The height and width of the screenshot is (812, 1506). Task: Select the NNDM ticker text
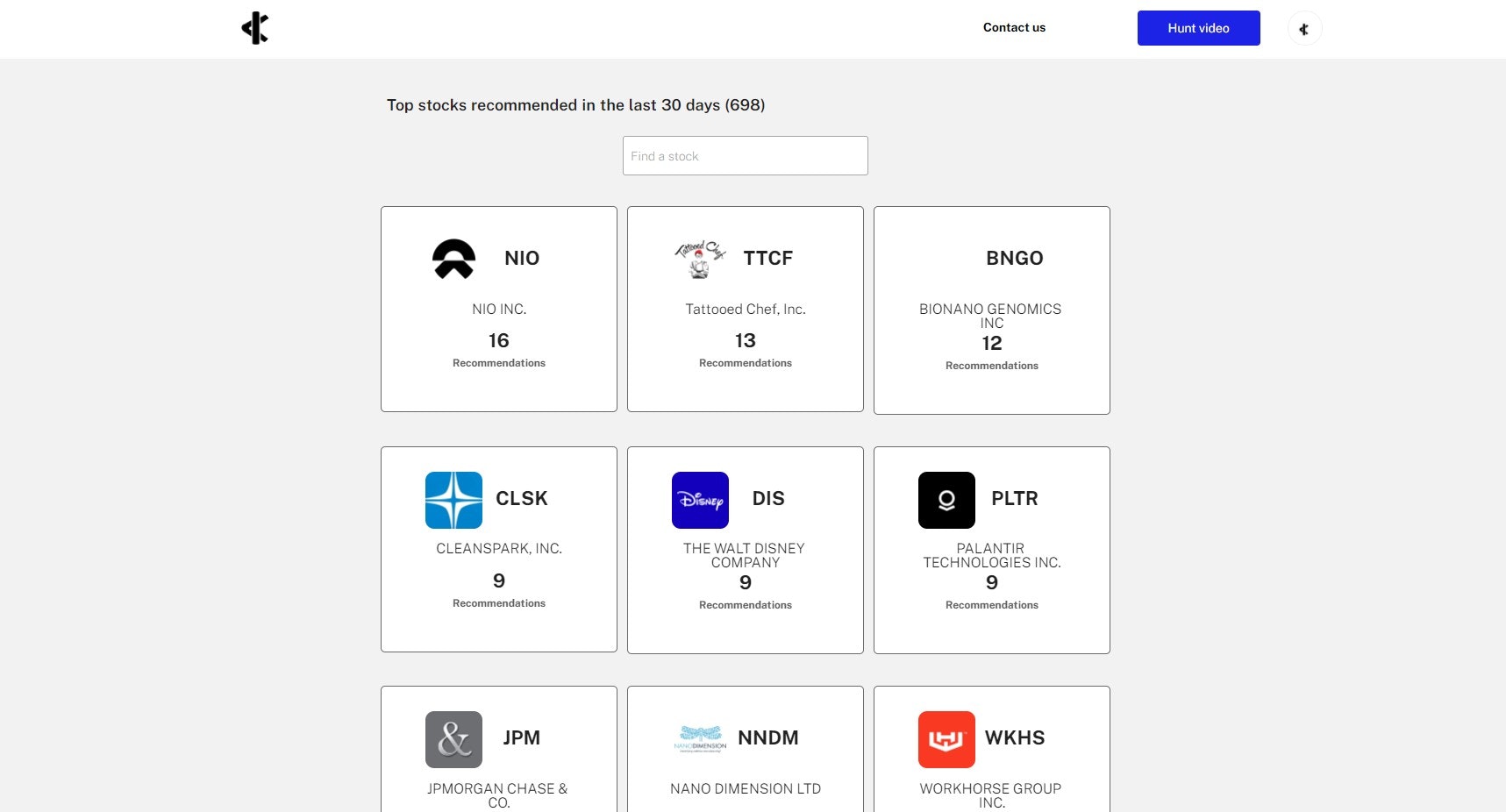coord(768,737)
